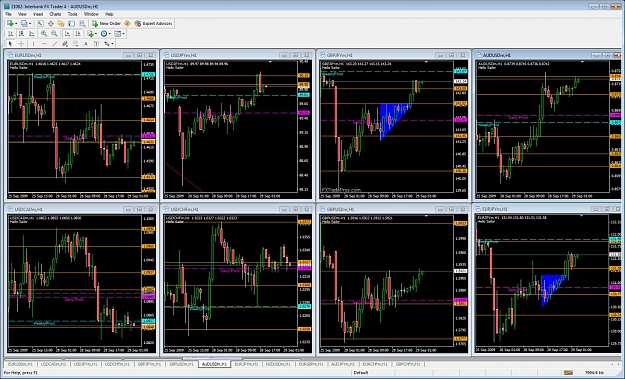The width and height of the screenshot is (625, 379).
Task: Expand the New Chart dropdown arrow
Action: (x=16, y=24)
